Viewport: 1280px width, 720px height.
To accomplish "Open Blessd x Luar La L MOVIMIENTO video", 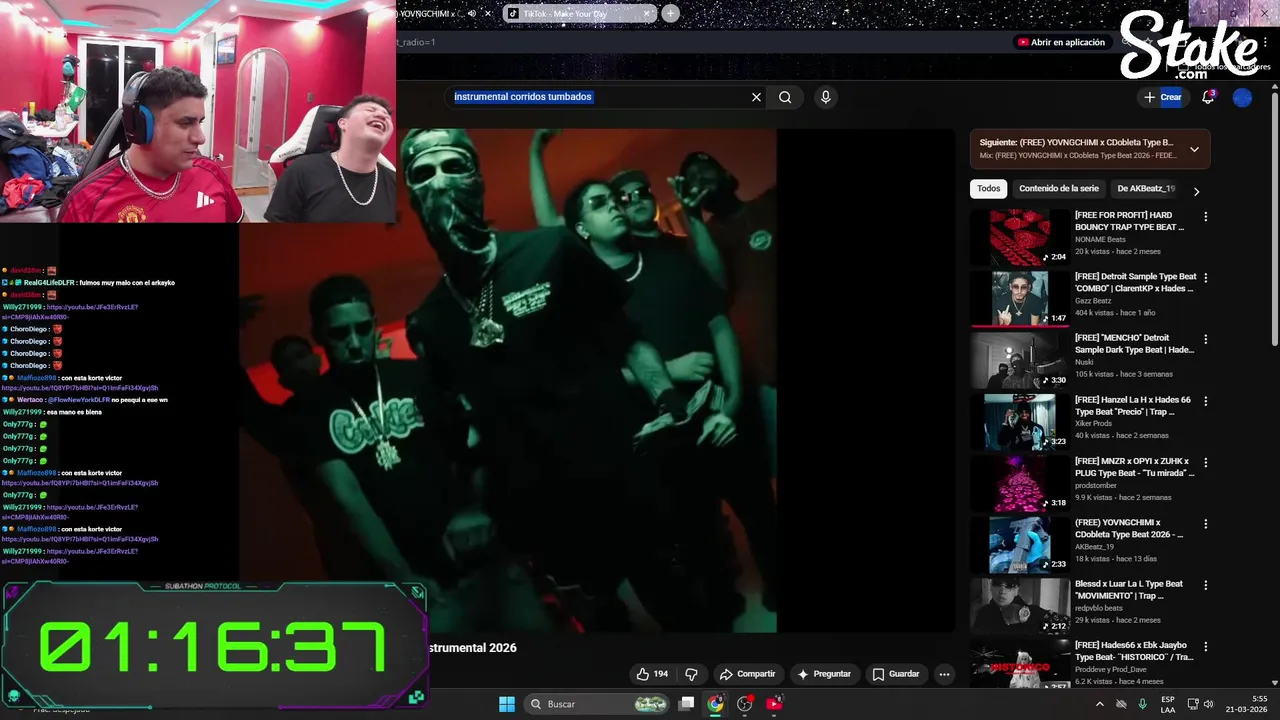I will [1129, 589].
